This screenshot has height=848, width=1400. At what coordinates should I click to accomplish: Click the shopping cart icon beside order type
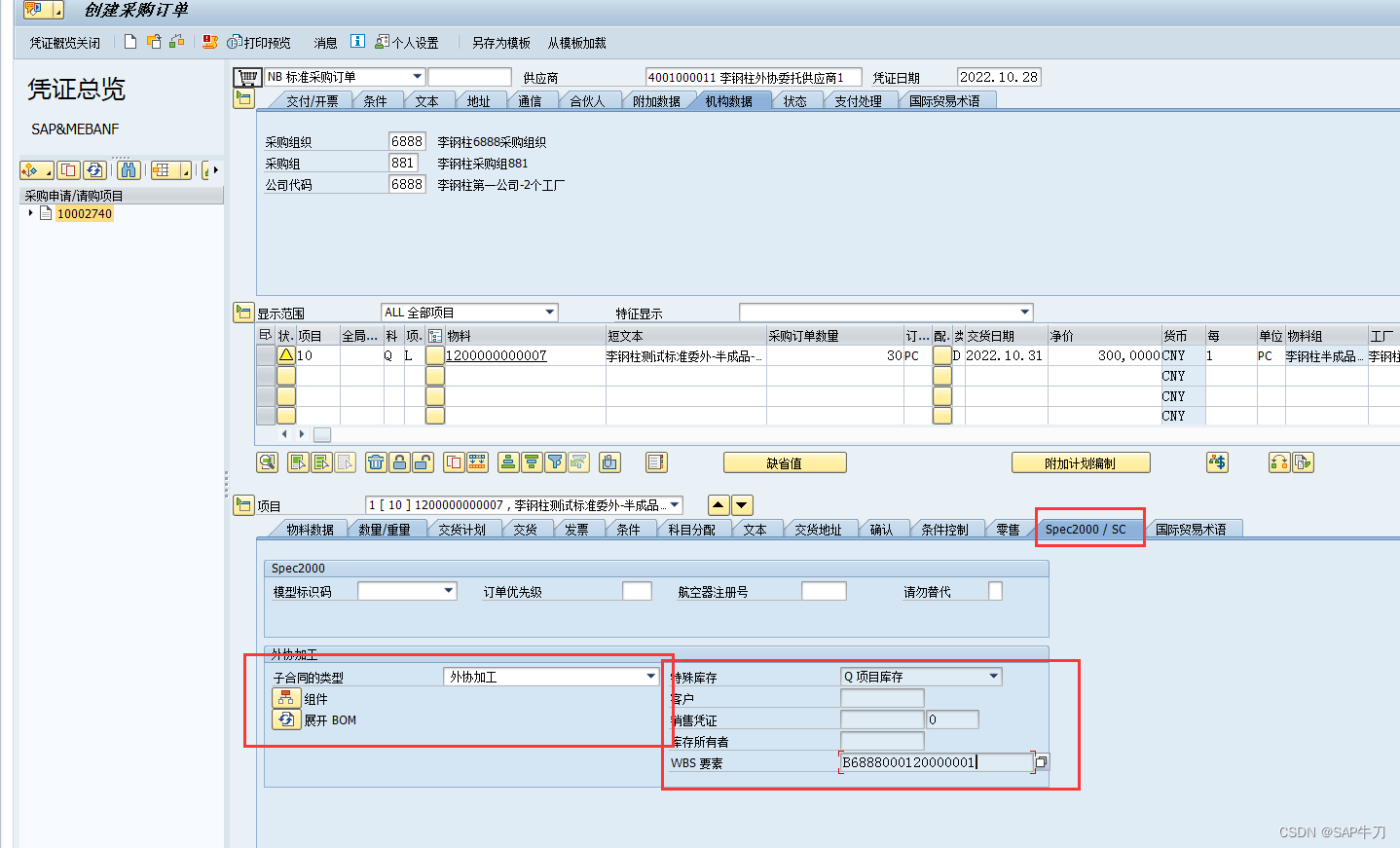[248, 77]
